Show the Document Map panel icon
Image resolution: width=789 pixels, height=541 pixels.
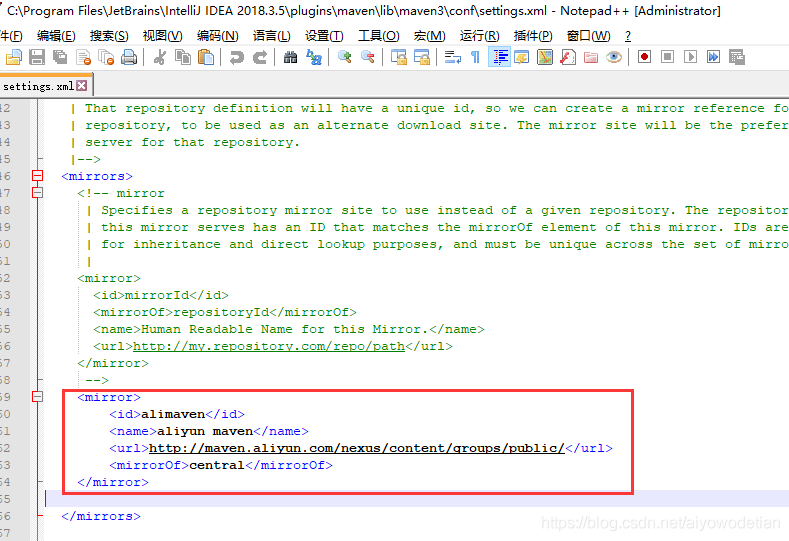pos(545,57)
